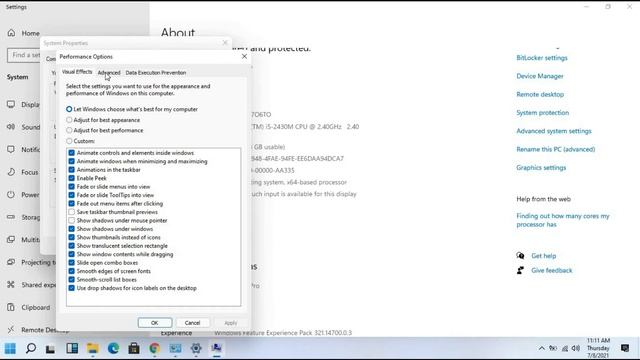Switch to the Advanced tab

point(109,73)
